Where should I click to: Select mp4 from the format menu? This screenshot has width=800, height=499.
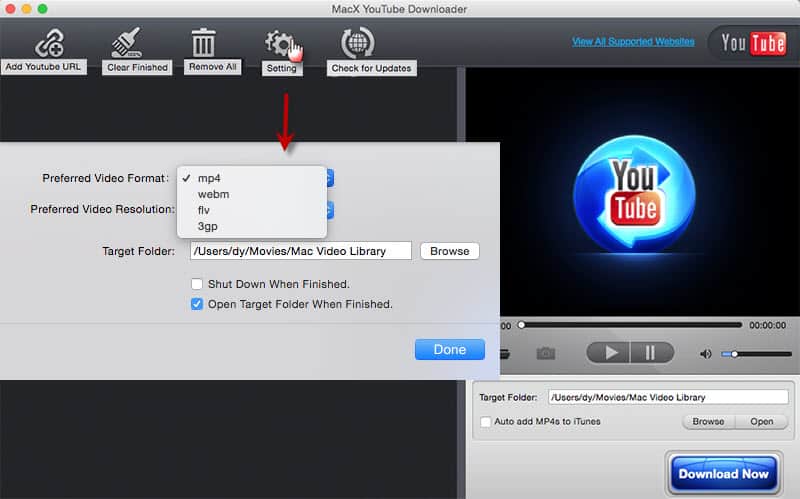point(252,178)
